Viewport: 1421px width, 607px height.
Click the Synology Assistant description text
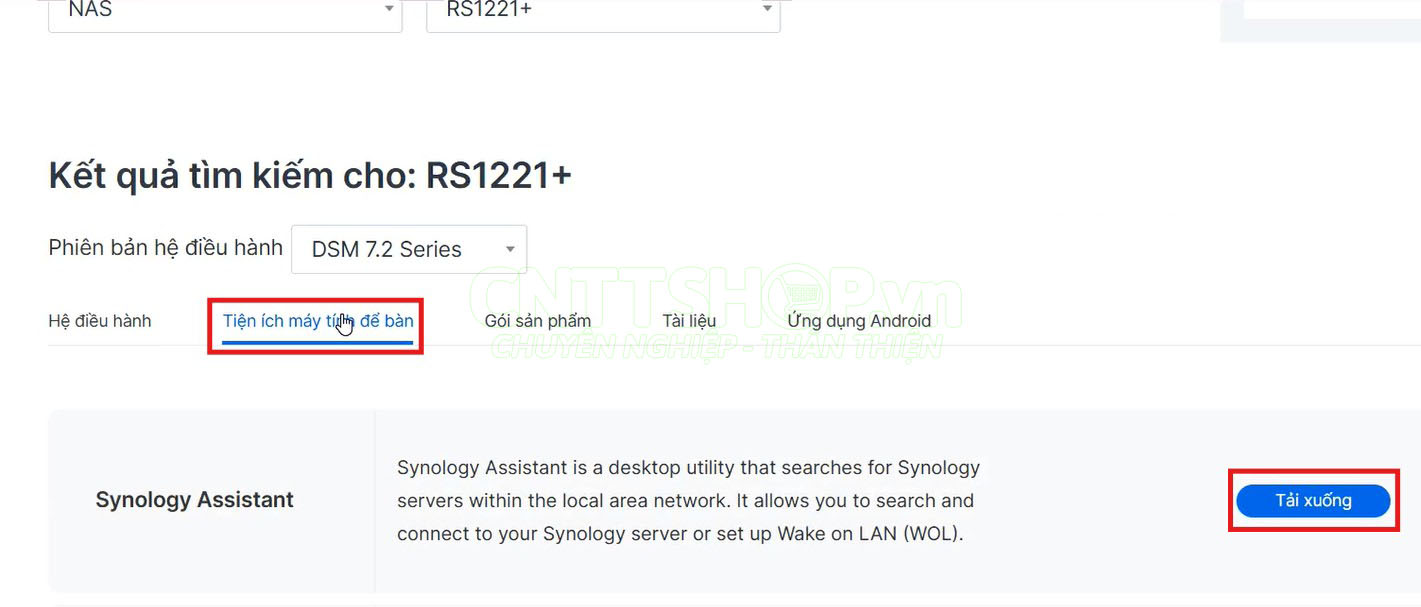688,500
